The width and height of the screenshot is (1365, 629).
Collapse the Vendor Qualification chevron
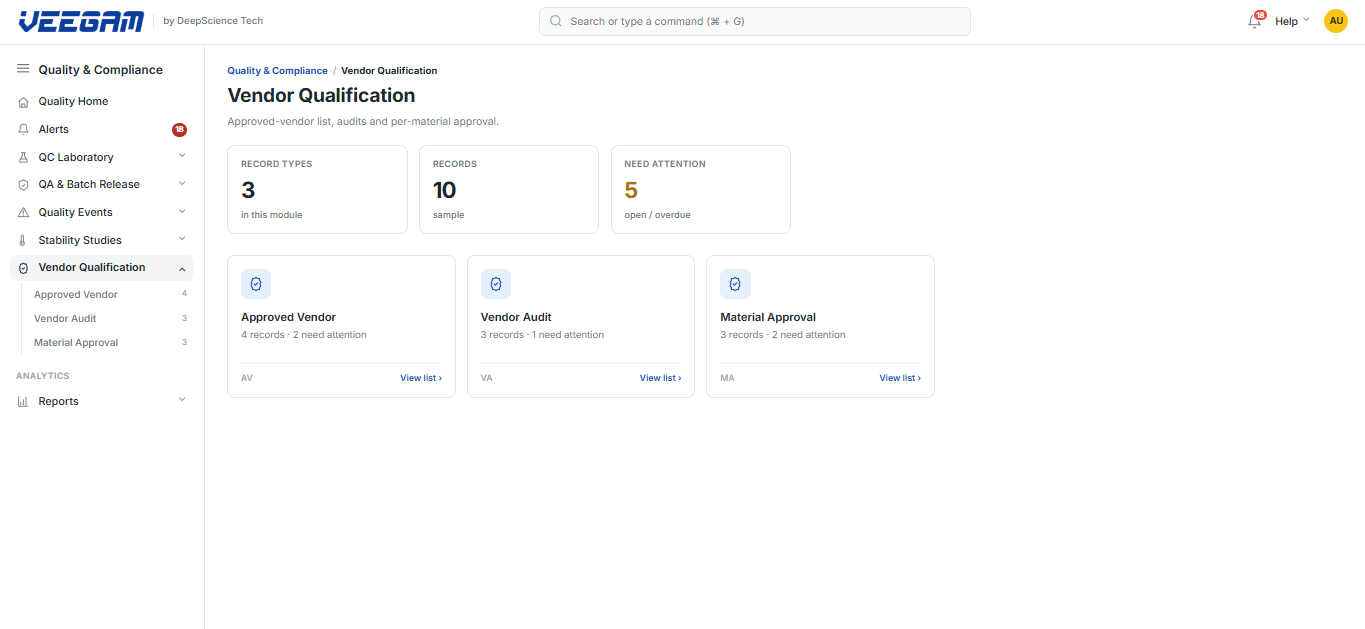(x=182, y=268)
